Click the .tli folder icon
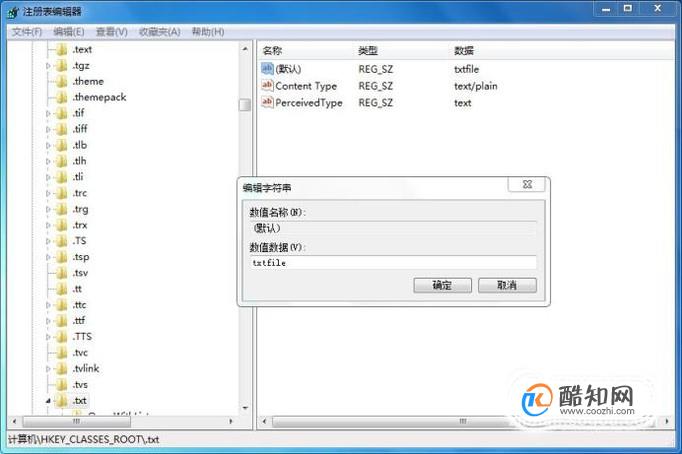This screenshot has height=454, width=682. pyautogui.click(x=62, y=177)
